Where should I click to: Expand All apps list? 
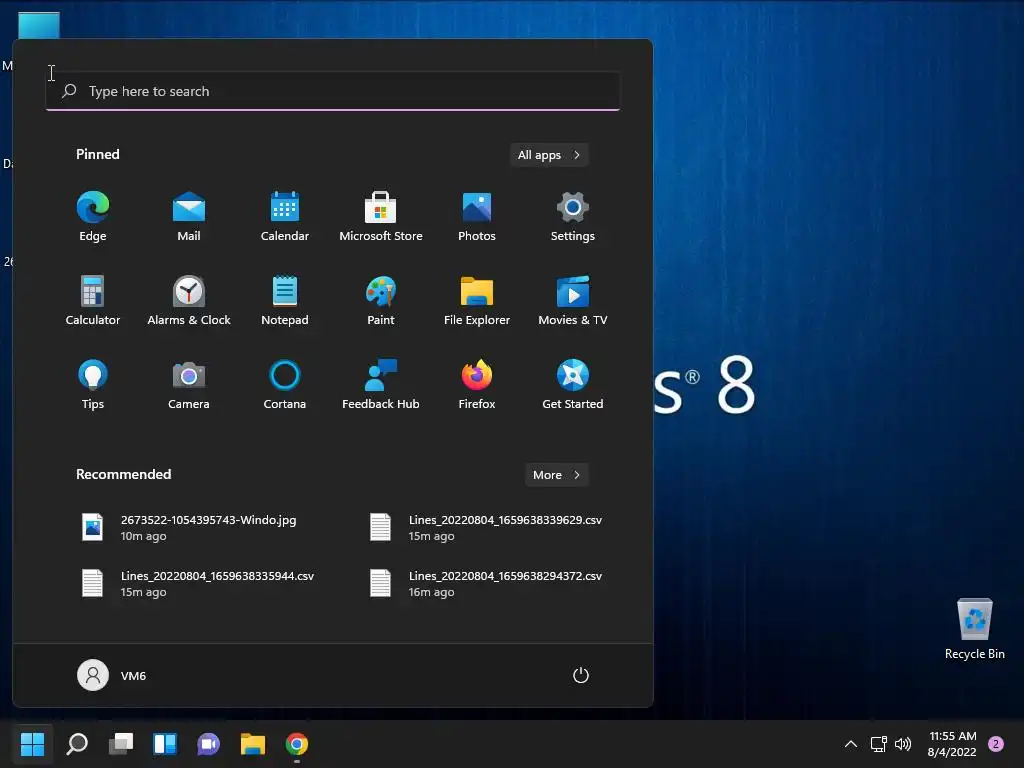pyautogui.click(x=549, y=155)
